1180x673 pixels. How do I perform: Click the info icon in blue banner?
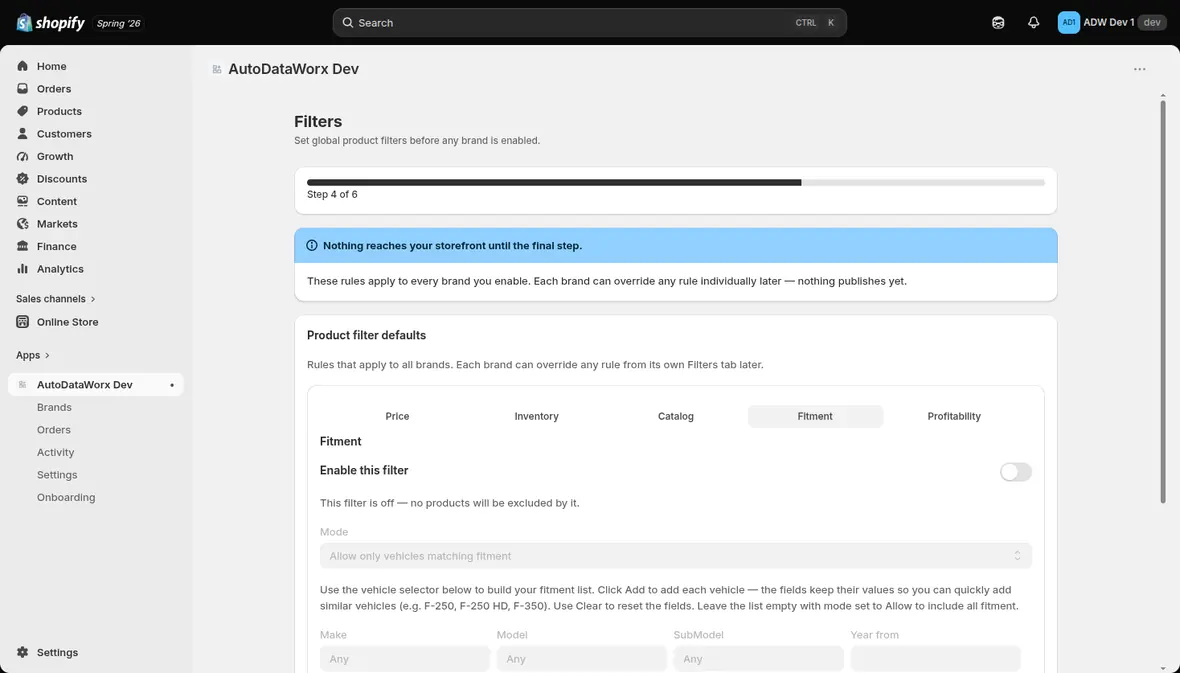[312, 245]
